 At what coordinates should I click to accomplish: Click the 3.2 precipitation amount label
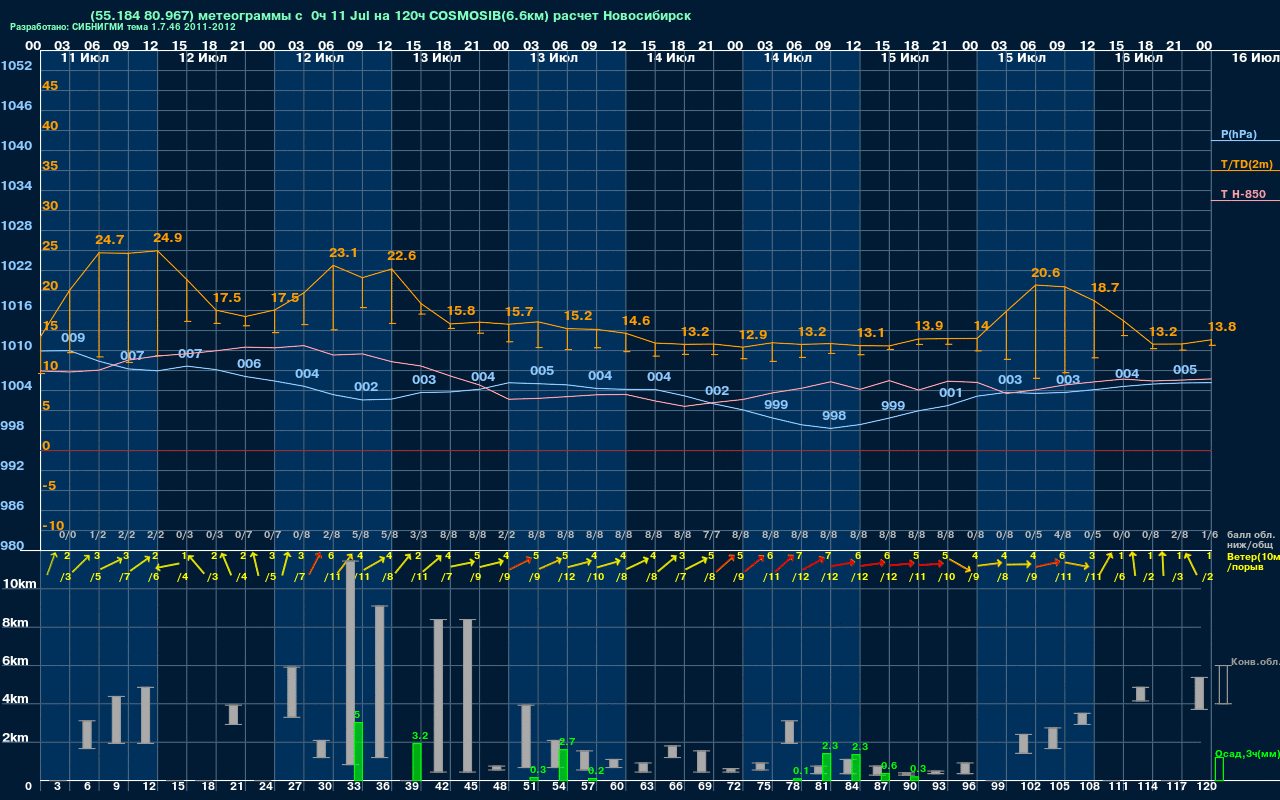[x=420, y=736]
